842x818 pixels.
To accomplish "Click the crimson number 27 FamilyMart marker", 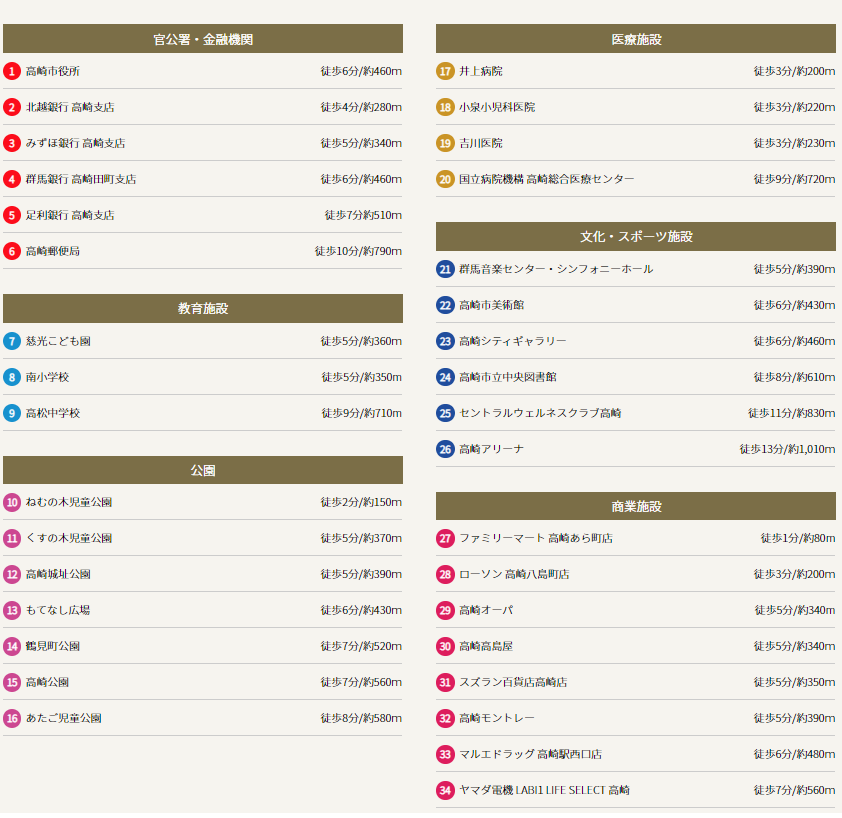I will 445,538.
